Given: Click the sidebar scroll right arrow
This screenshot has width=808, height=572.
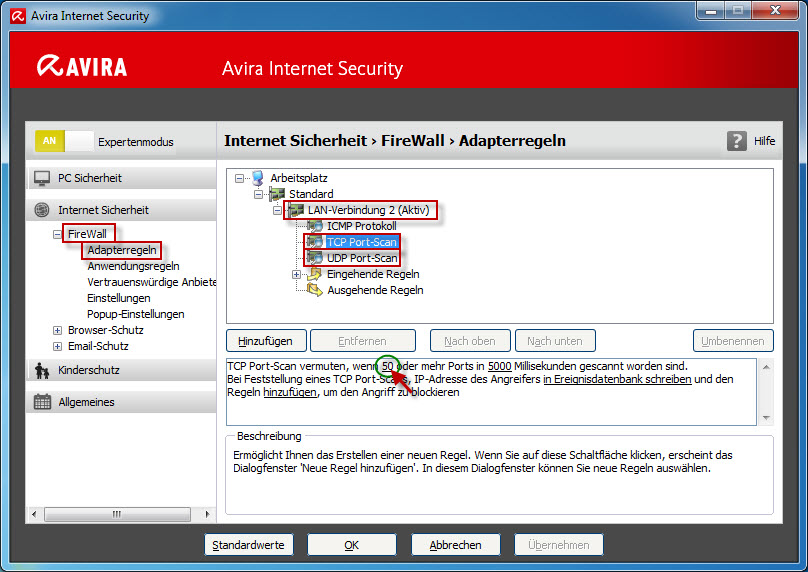Looking at the screenshot, I should point(207,514).
